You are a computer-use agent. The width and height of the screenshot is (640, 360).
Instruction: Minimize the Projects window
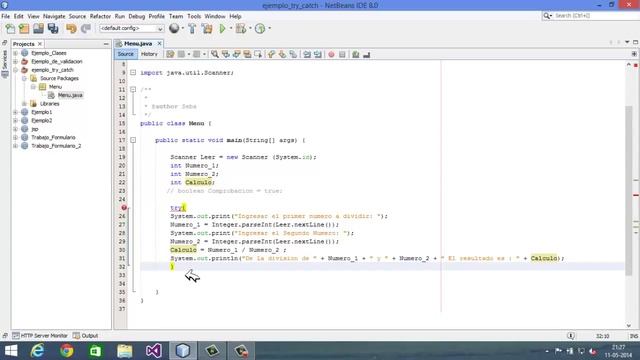point(106,44)
